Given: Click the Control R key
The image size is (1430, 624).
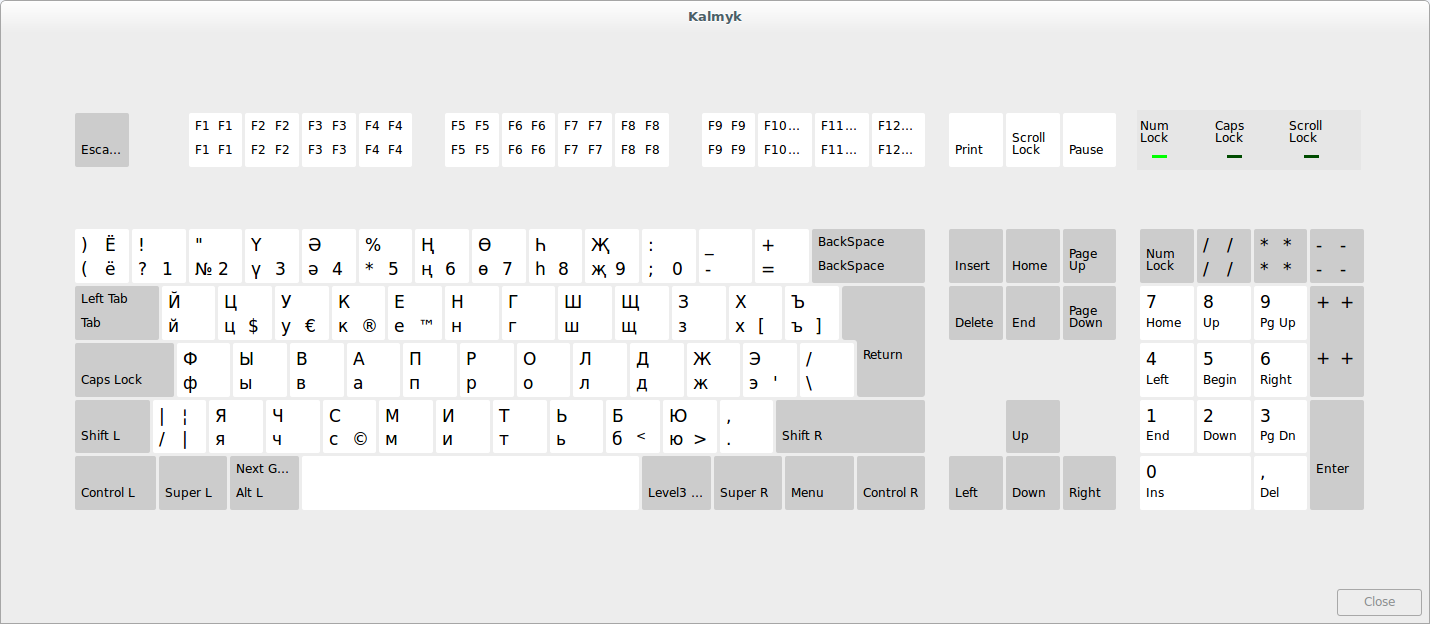Looking at the screenshot, I should (x=891, y=483).
